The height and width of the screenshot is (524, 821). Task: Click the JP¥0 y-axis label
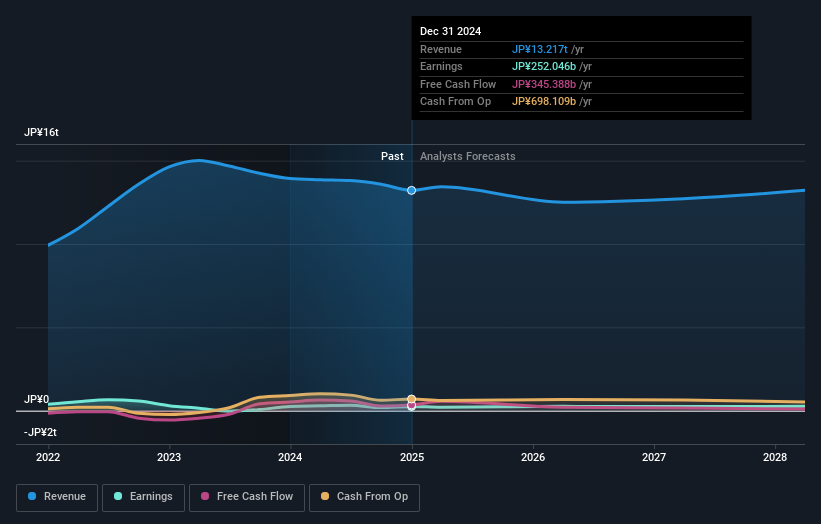pos(36,399)
